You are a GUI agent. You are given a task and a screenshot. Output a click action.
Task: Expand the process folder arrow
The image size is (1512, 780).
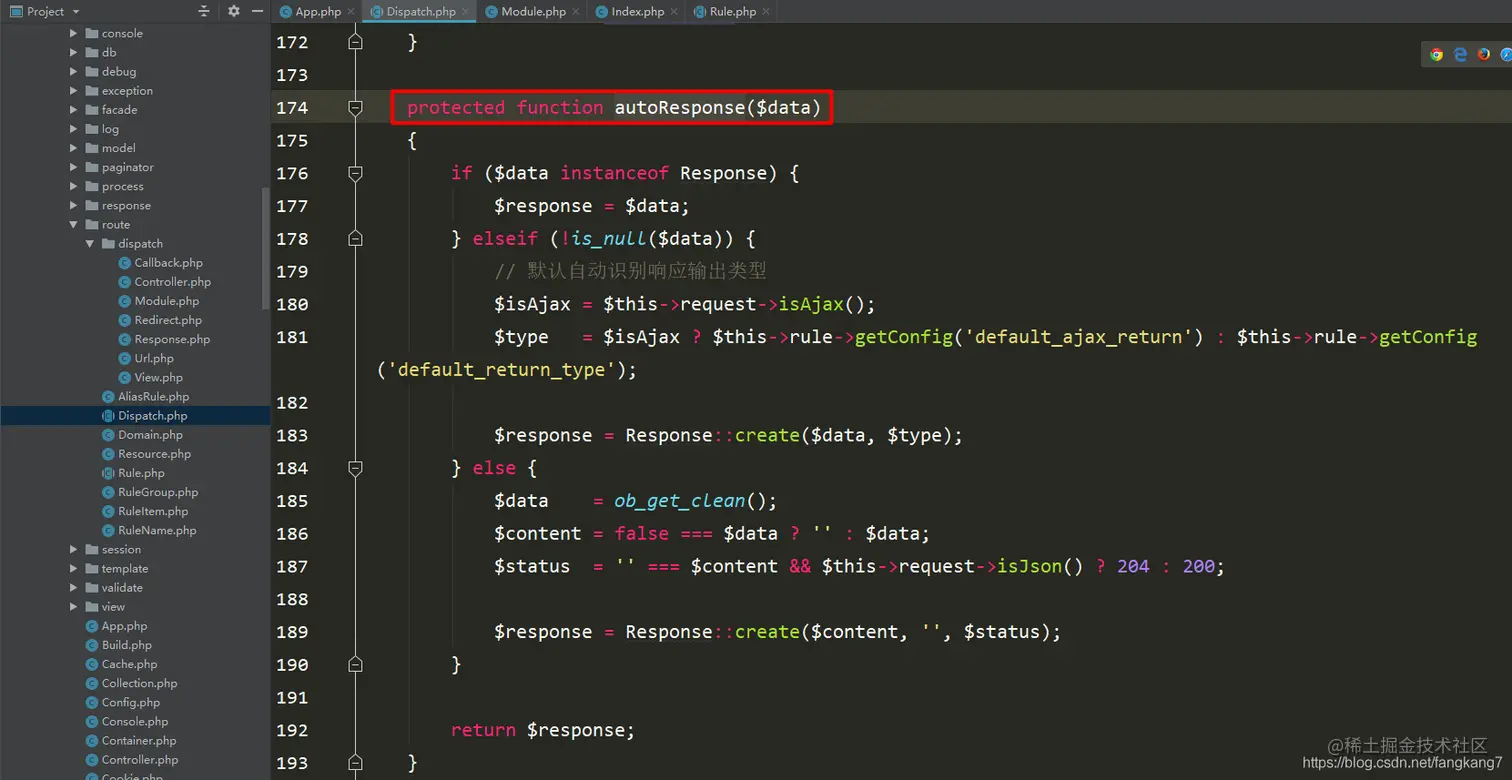(x=73, y=186)
